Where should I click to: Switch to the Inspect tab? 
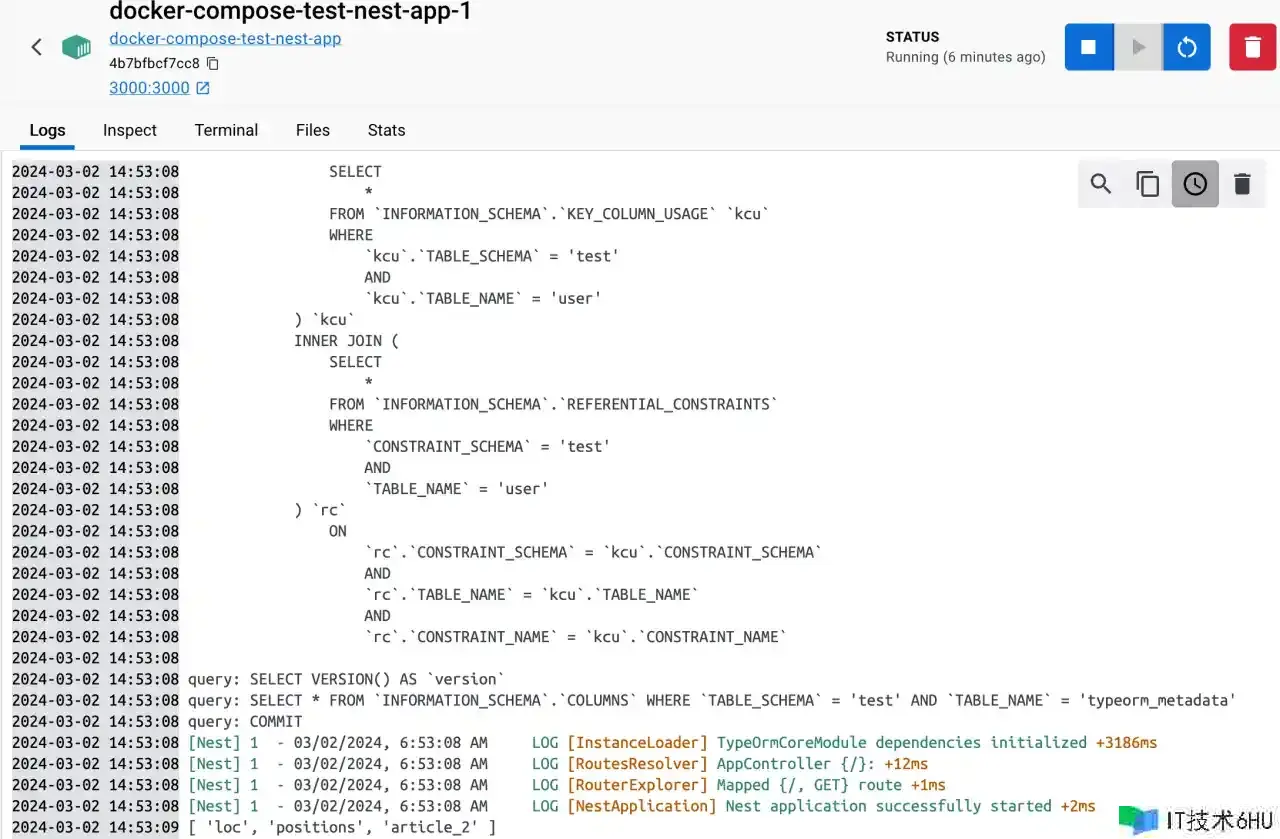click(130, 130)
